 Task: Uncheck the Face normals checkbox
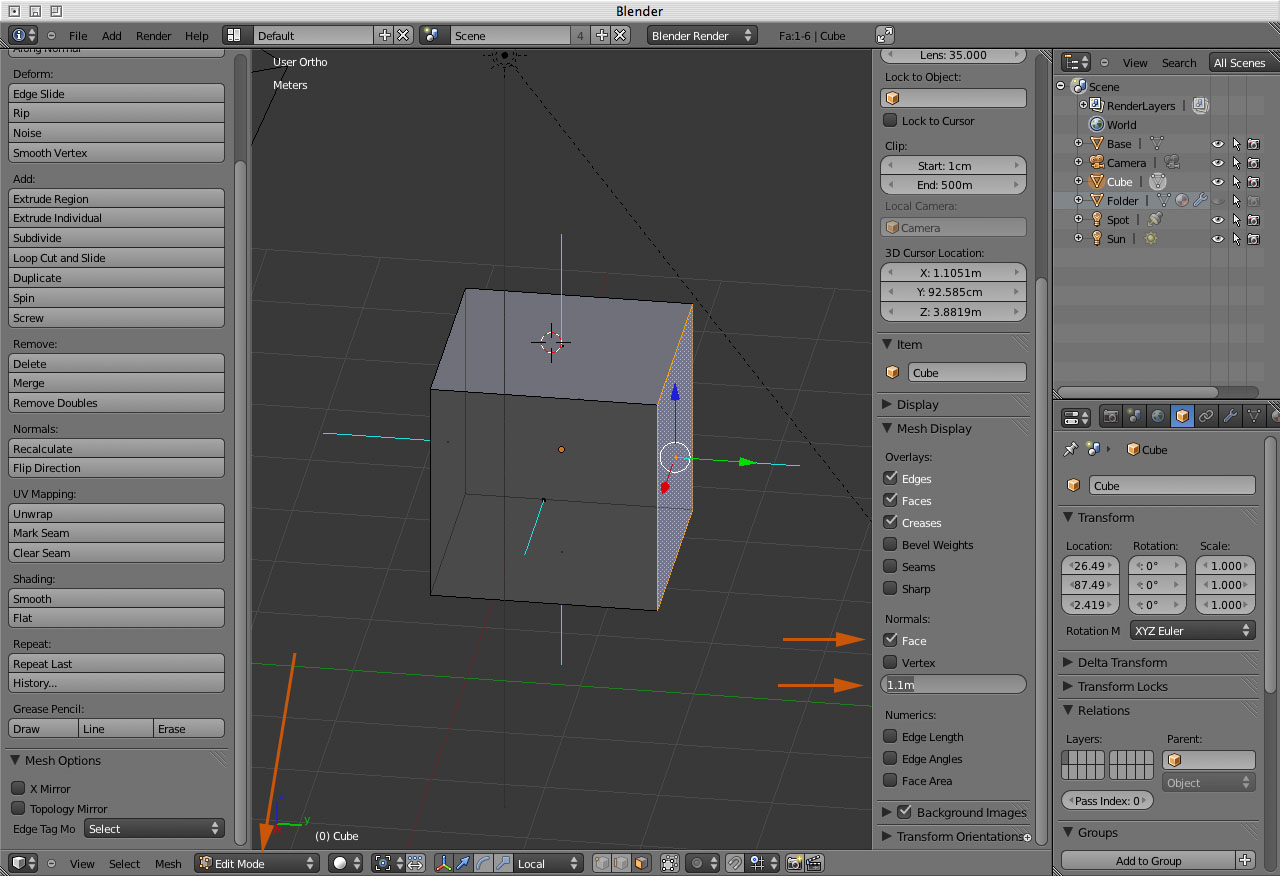pyautogui.click(x=890, y=640)
